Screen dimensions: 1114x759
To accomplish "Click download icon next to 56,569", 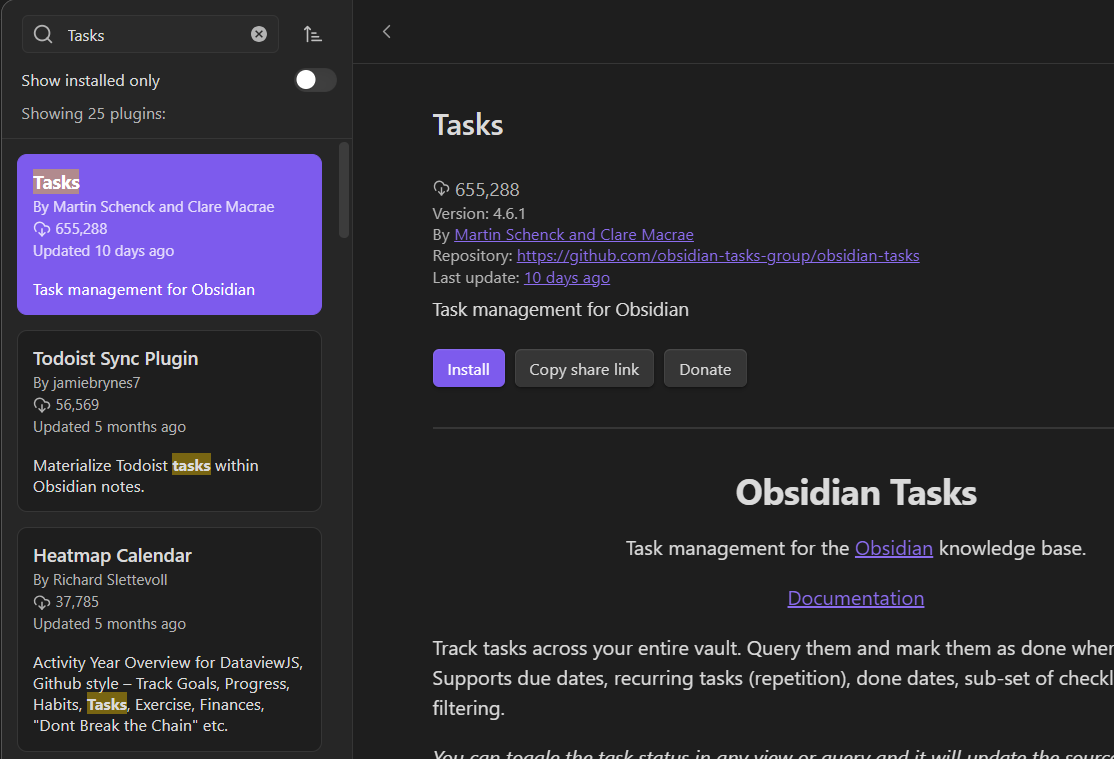I will [x=42, y=405].
